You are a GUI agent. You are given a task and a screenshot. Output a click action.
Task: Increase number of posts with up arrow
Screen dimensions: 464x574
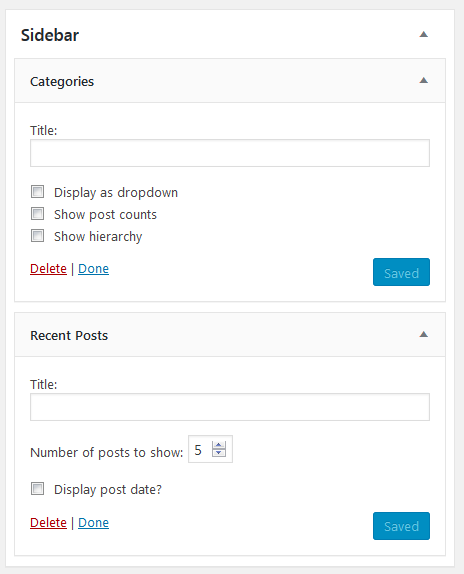click(219, 445)
